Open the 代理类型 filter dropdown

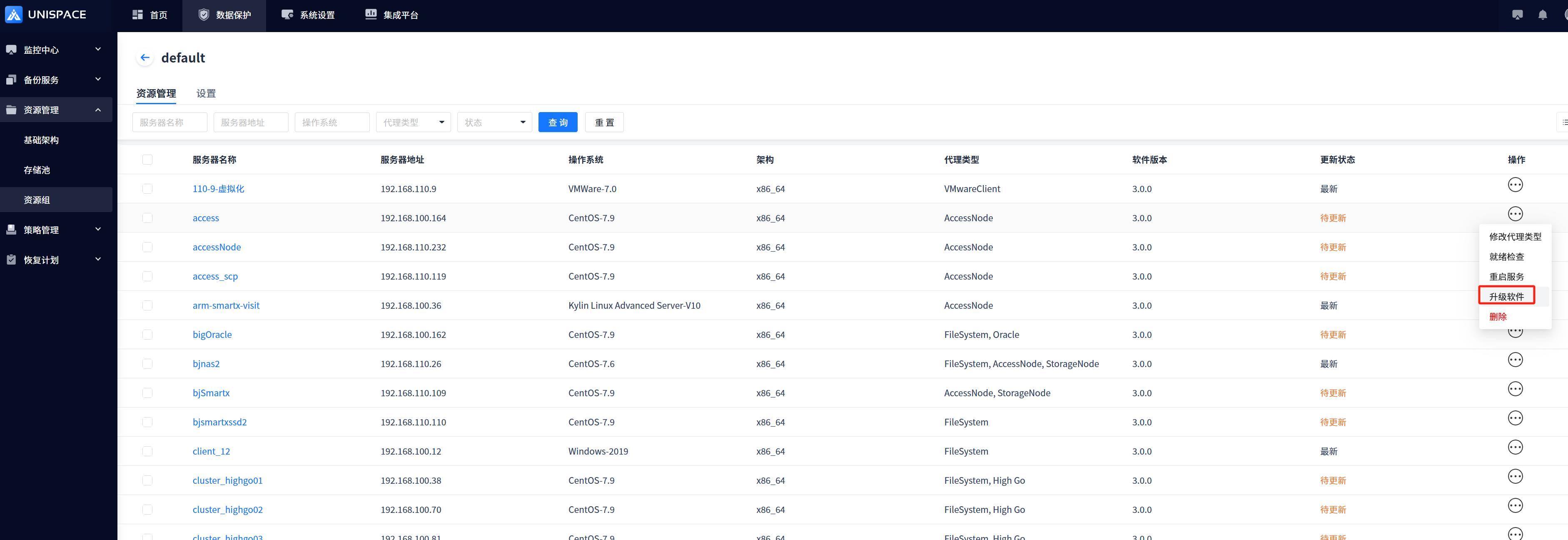pos(413,122)
